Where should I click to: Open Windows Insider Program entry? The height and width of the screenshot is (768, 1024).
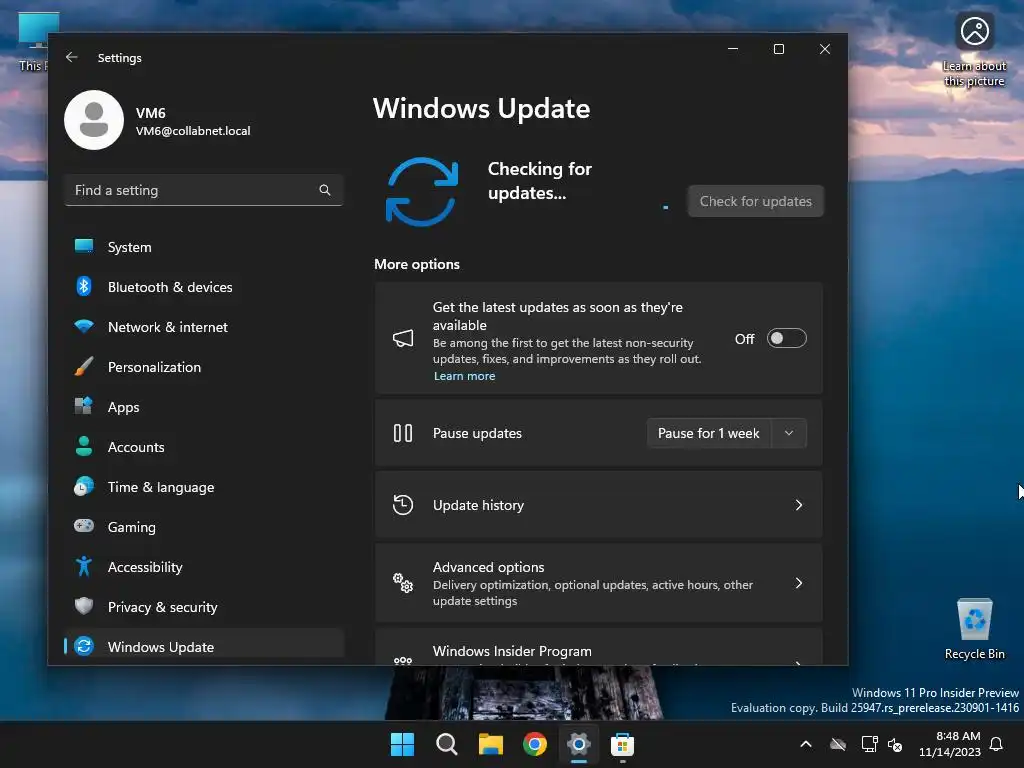(599, 649)
